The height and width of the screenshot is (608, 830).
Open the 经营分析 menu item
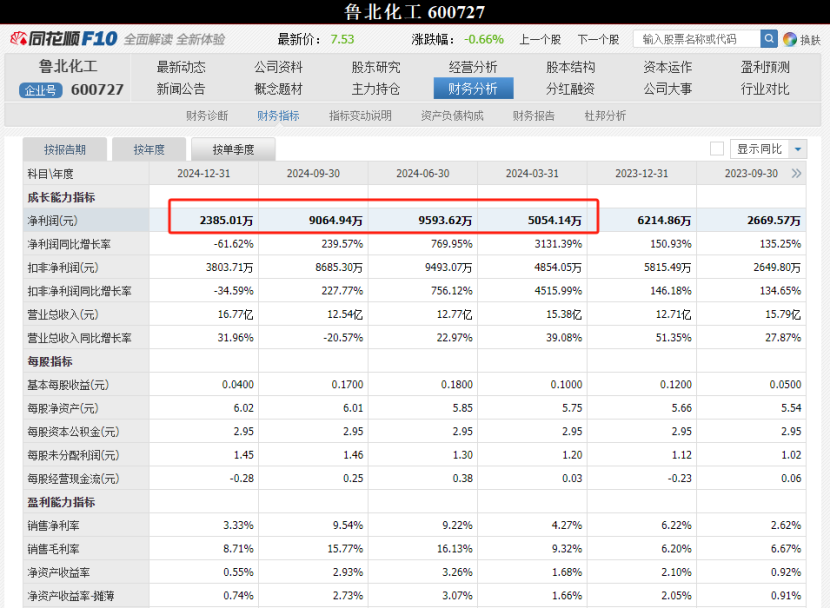coord(473,67)
